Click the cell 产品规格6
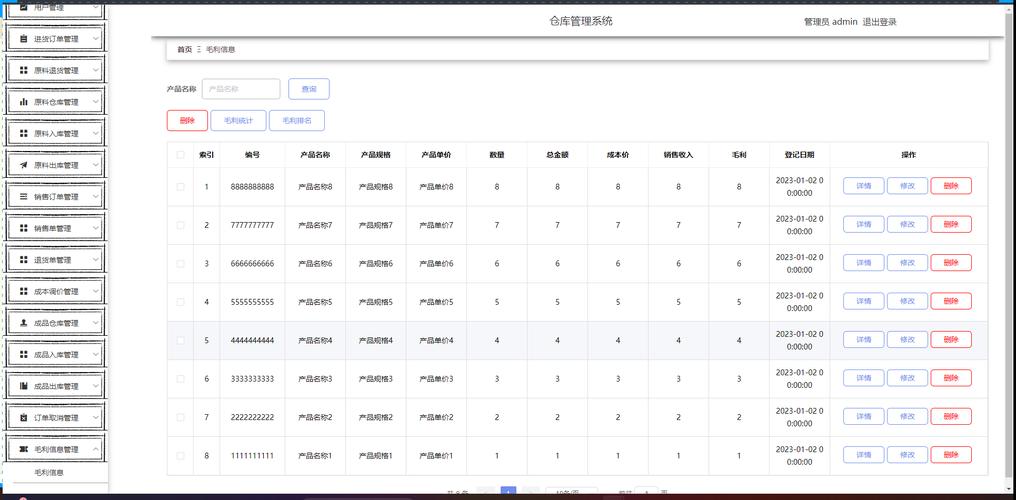This screenshot has height=500, width=1016. point(376,264)
